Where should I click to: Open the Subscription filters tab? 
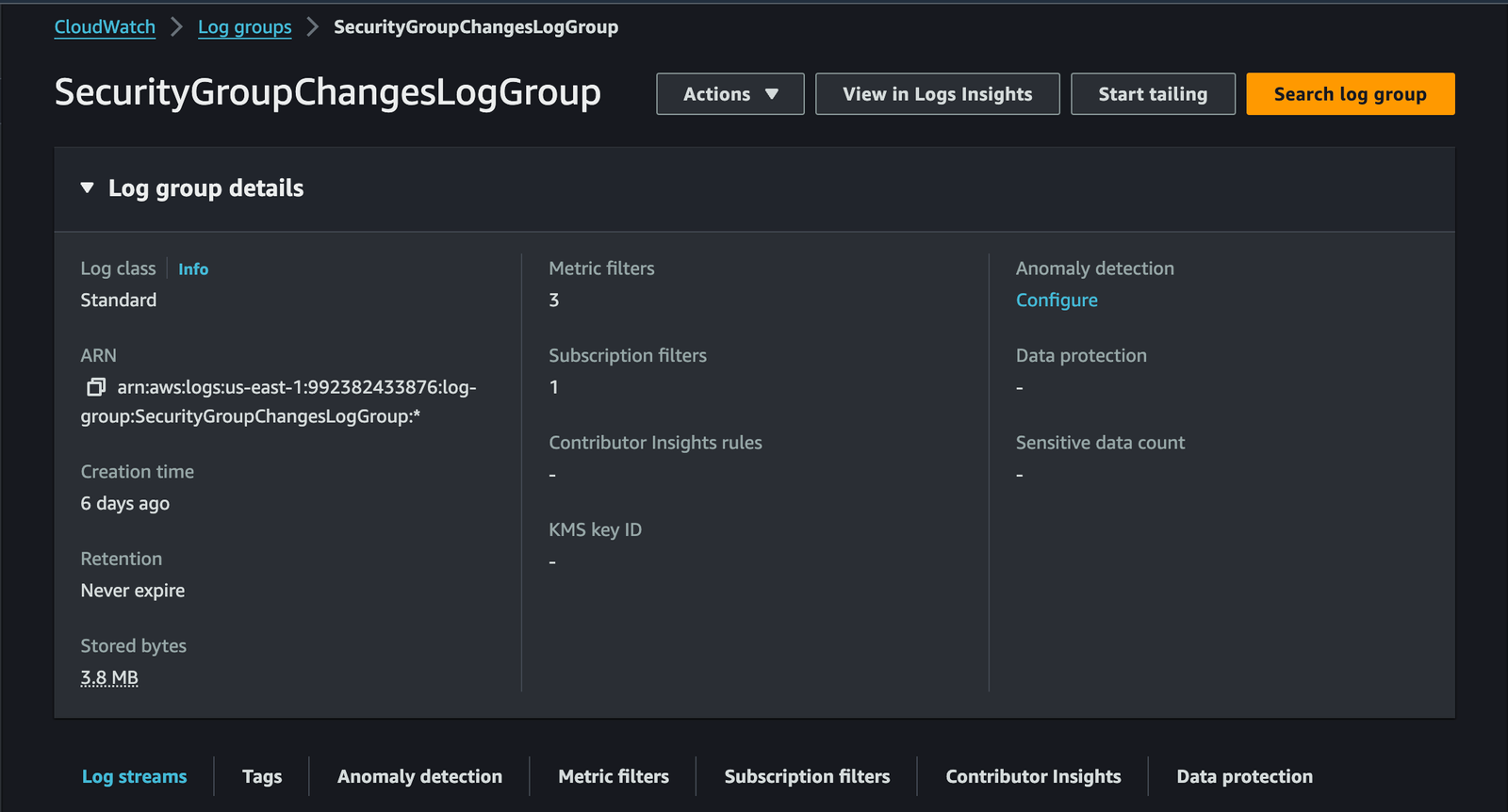point(807,777)
